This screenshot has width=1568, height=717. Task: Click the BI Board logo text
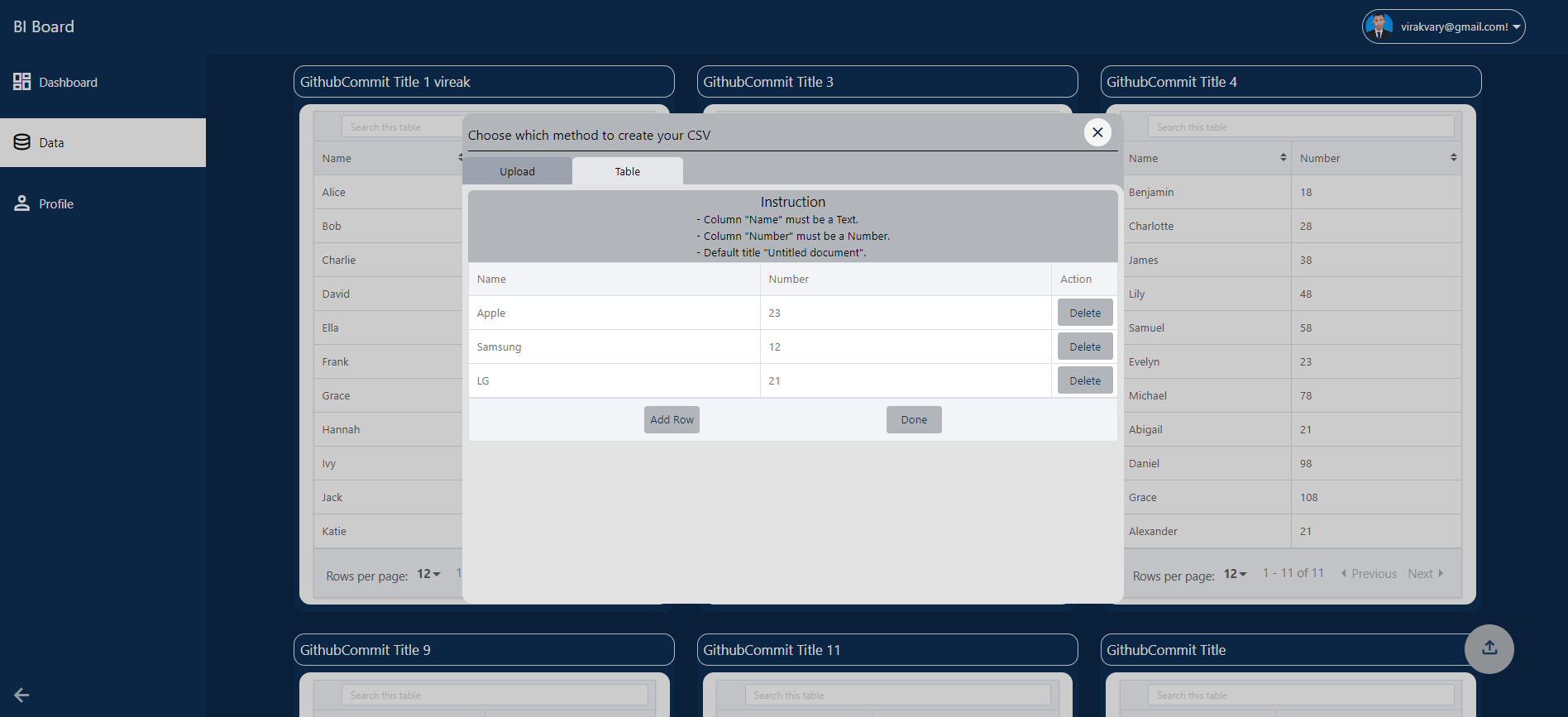[x=44, y=26]
